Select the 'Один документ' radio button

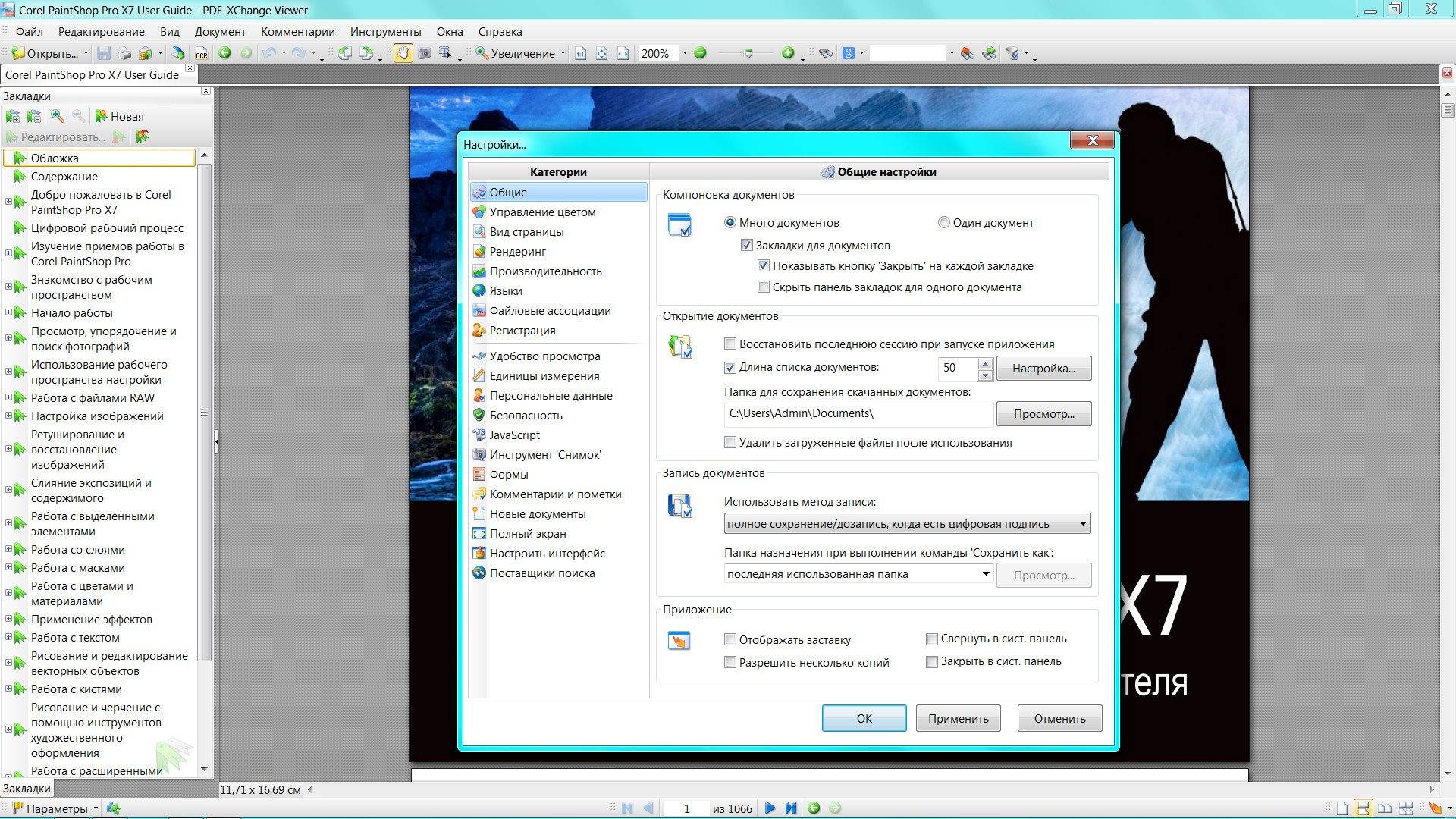943,222
